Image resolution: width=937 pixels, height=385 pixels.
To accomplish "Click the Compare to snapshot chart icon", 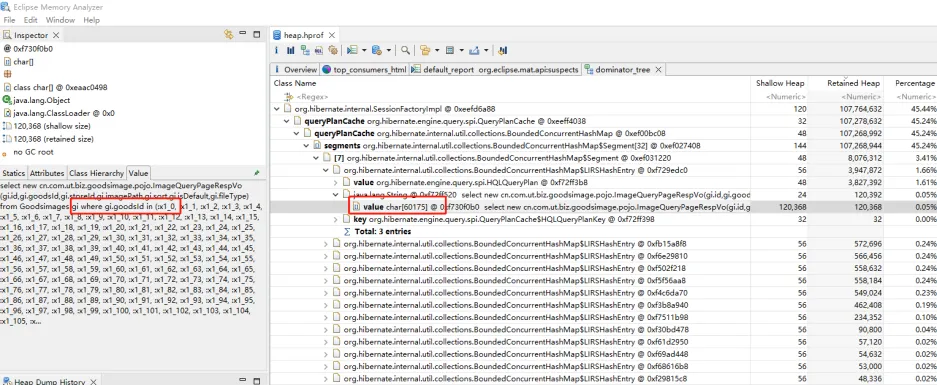I will click(x=503, y=50).
